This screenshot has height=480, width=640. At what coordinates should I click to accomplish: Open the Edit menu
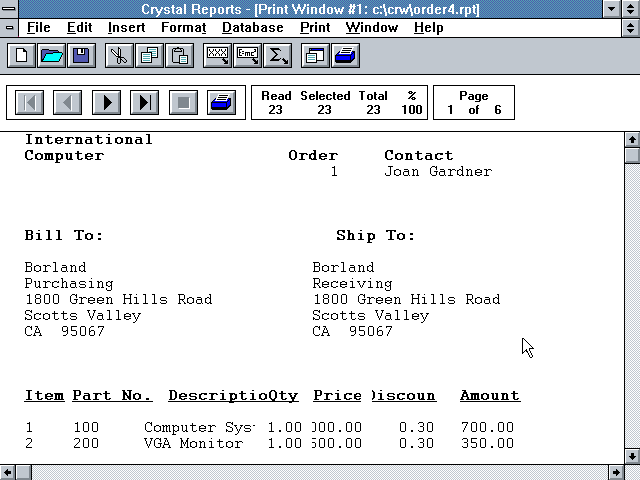pyautogui.click(x=80, y=27)
